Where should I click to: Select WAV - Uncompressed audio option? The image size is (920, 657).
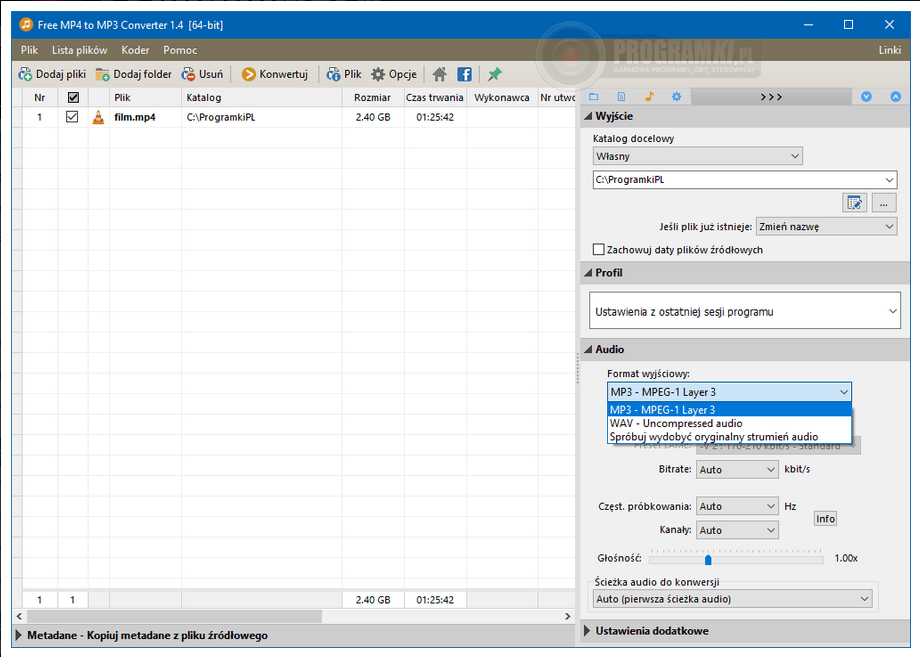tap(729, 423)
